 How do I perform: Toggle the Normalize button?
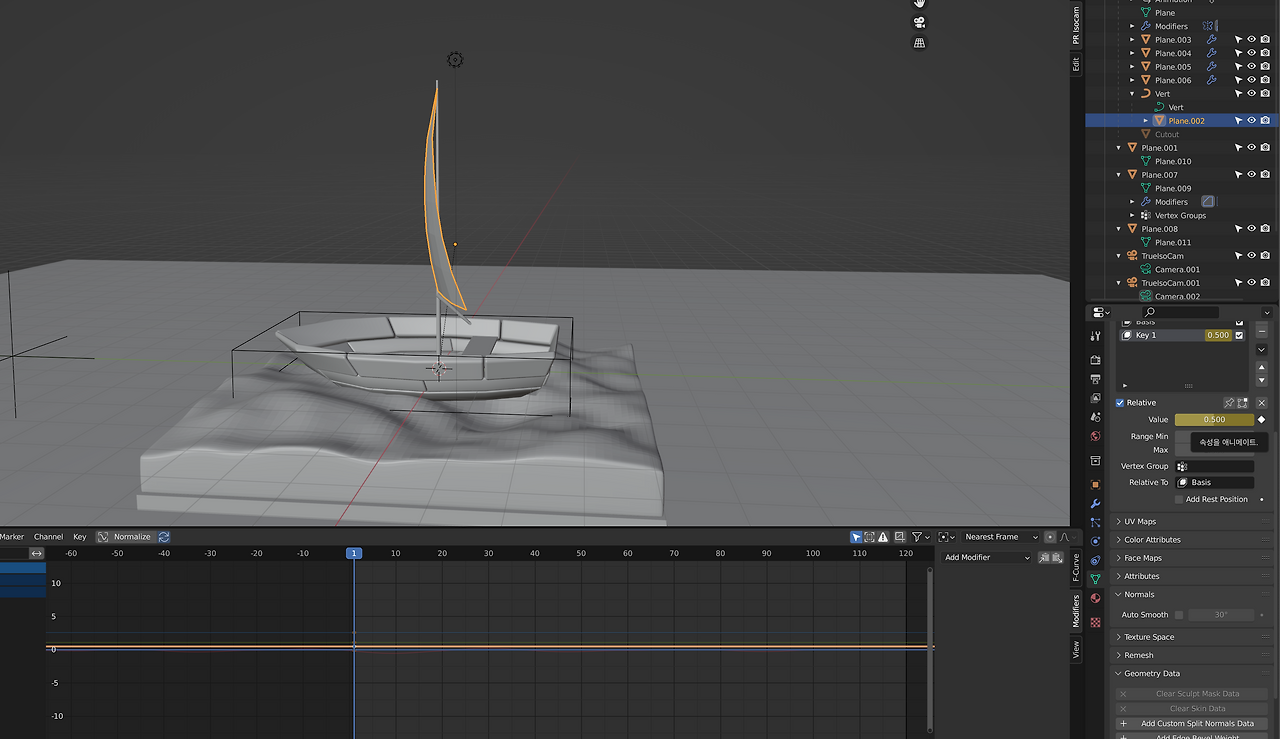coord(124,537)
